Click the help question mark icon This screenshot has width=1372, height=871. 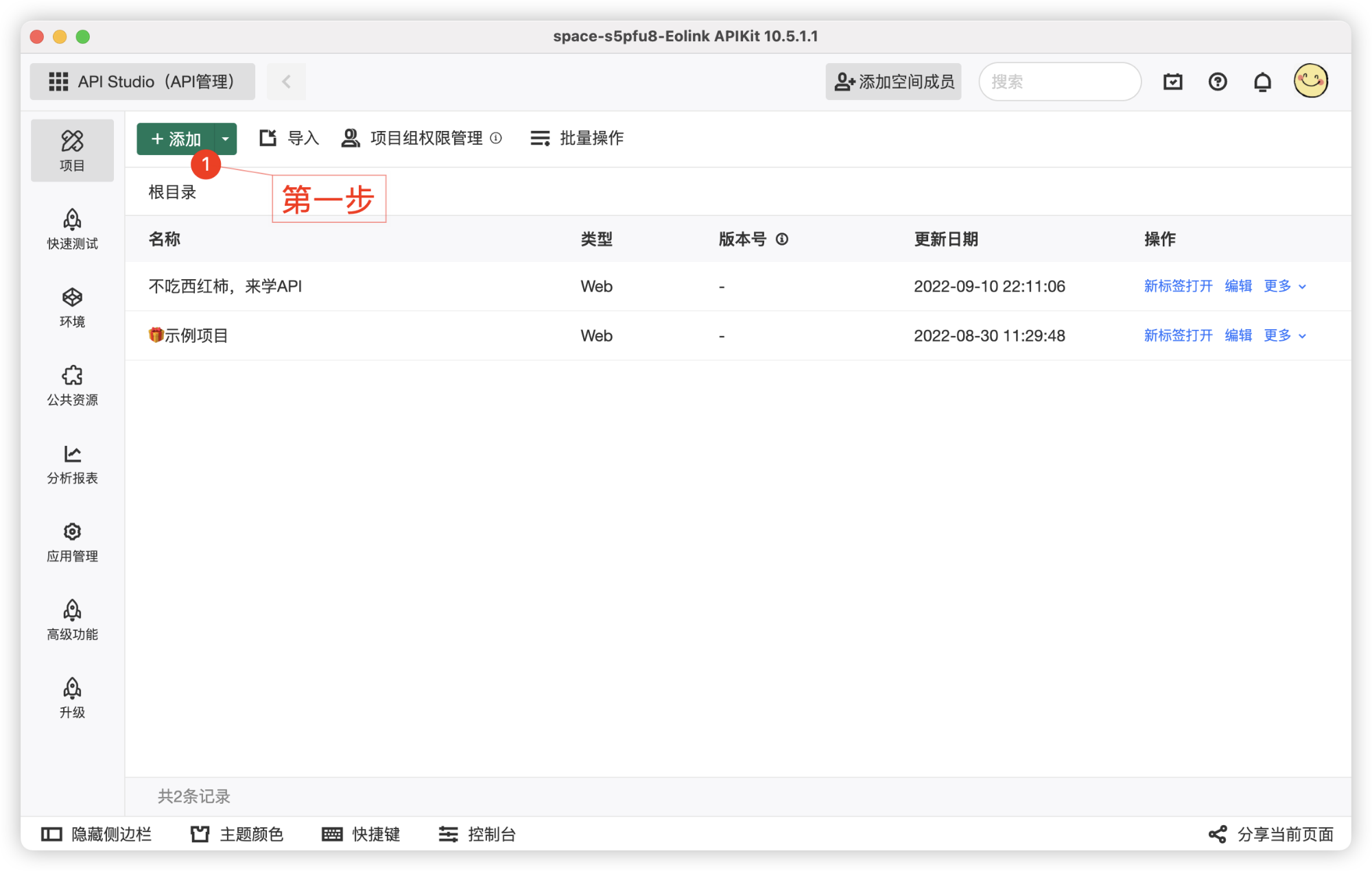(1218, 82)
